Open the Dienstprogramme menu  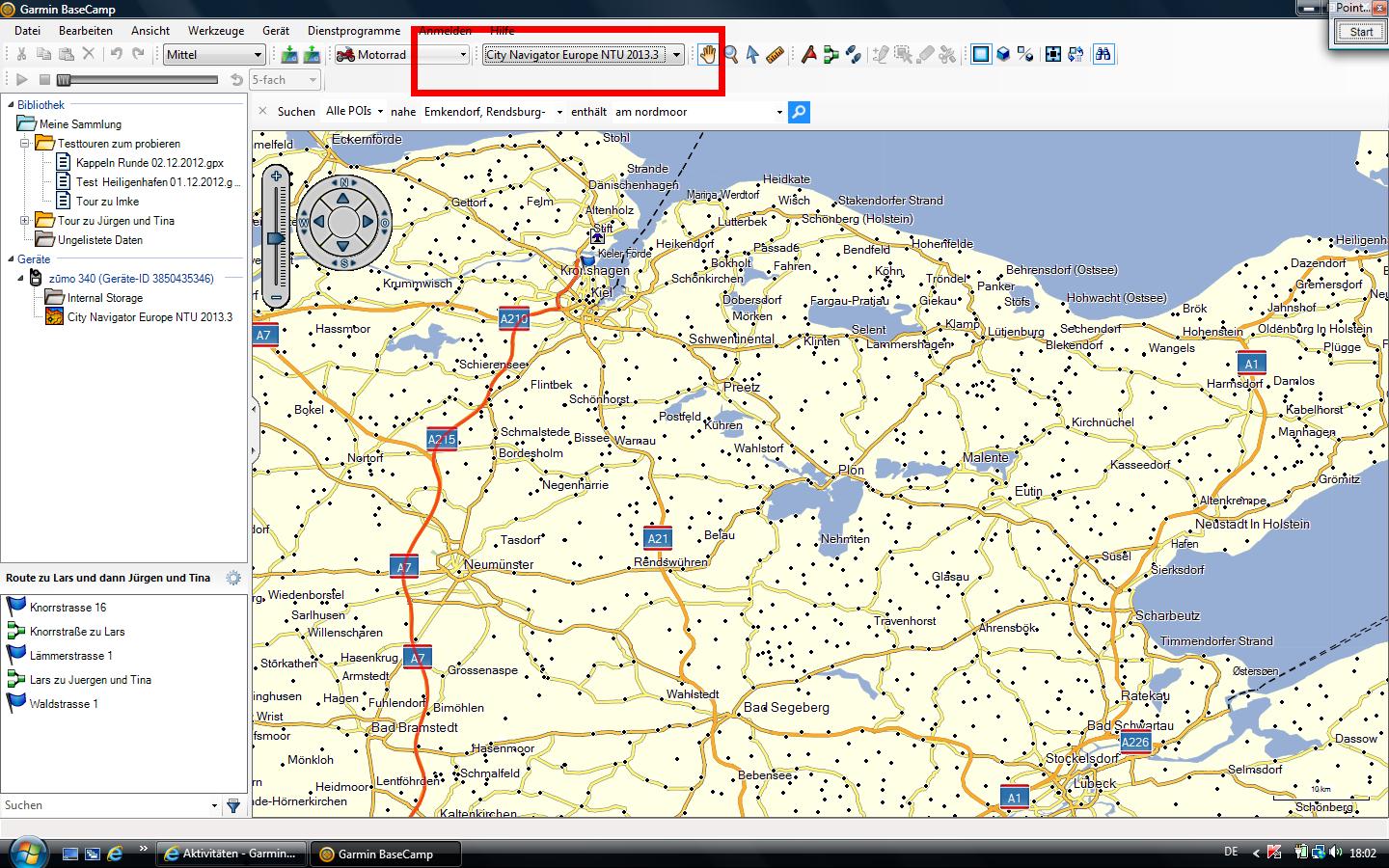[354, 31]
